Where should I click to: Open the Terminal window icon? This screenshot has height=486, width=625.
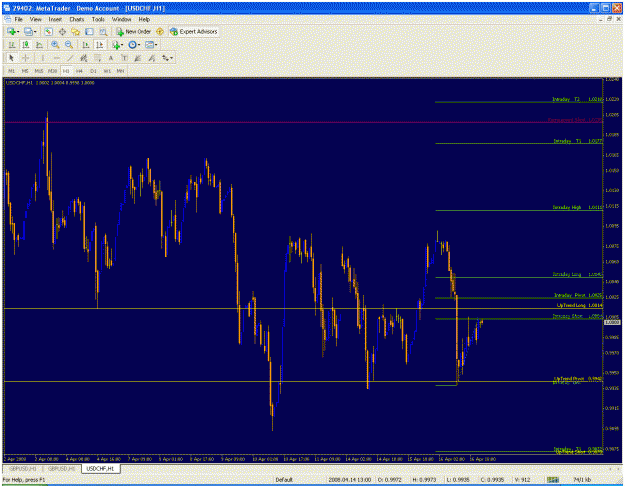tap(89, 31)
